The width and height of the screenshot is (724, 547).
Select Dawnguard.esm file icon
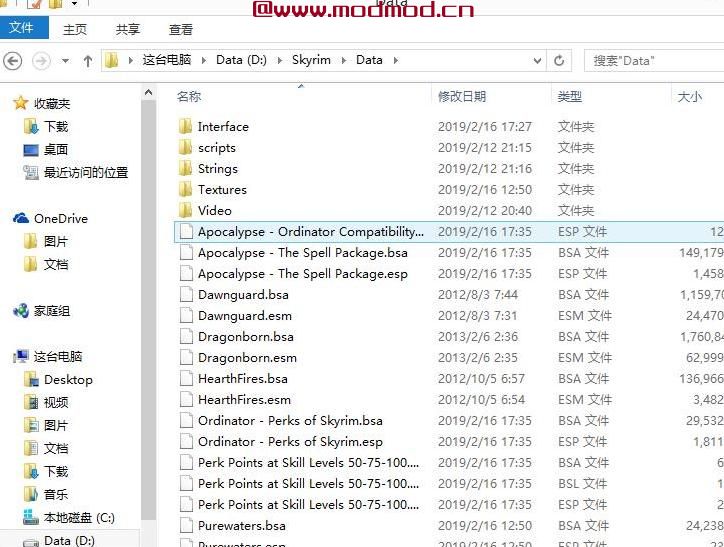186,315
